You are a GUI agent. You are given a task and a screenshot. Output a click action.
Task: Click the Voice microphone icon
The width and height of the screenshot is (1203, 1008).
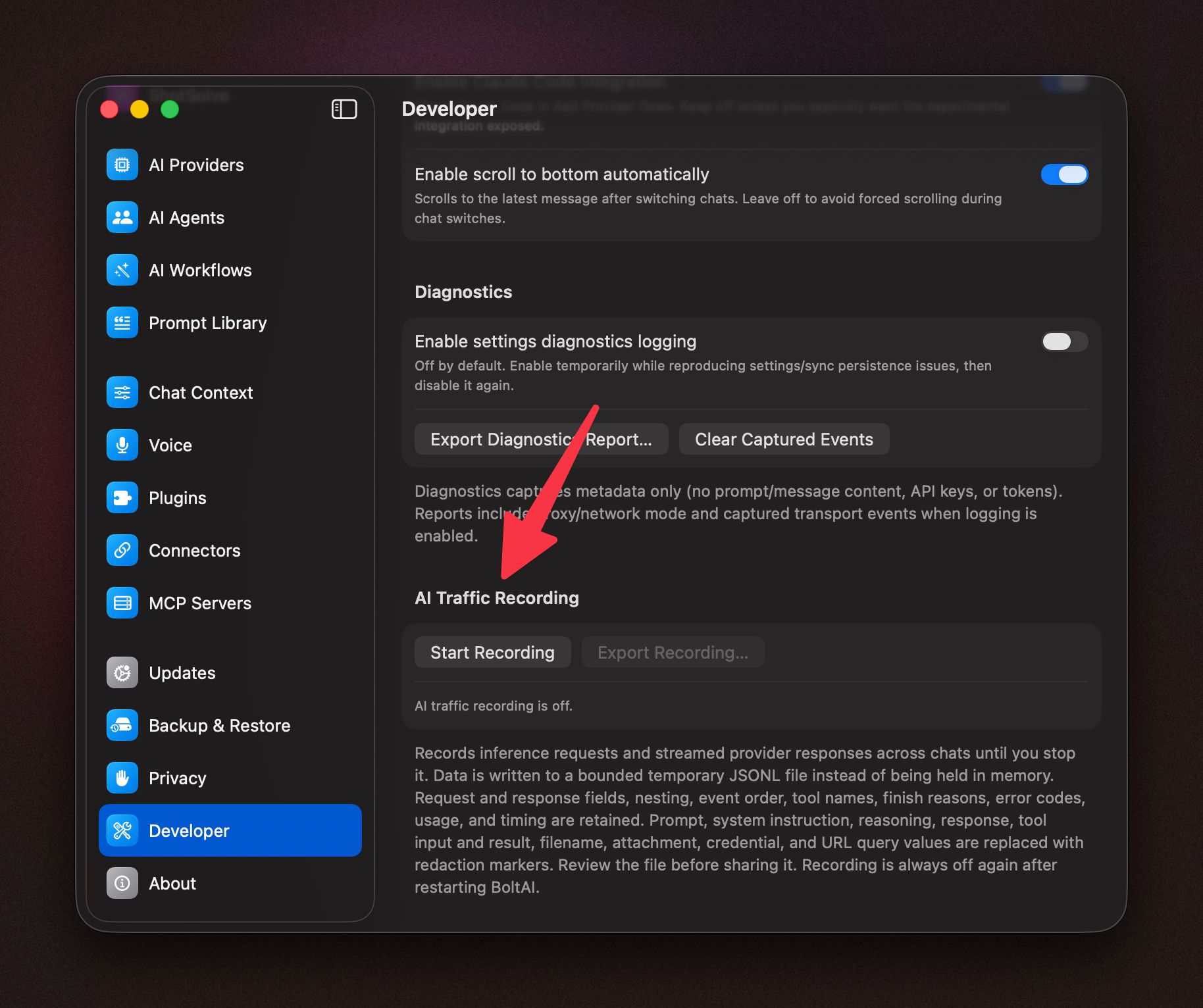[122, 445]
